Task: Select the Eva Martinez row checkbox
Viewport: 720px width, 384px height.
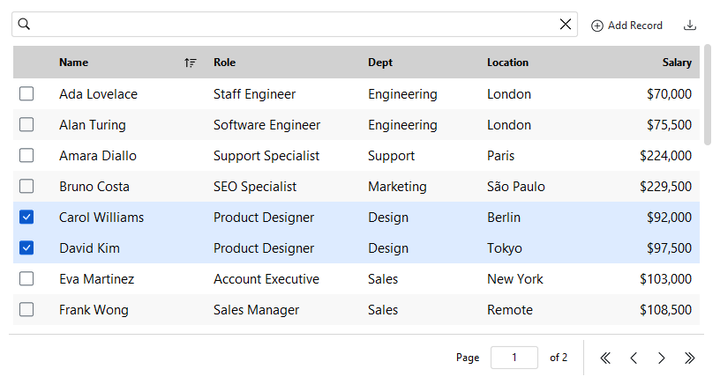Action: pos(27,278)
